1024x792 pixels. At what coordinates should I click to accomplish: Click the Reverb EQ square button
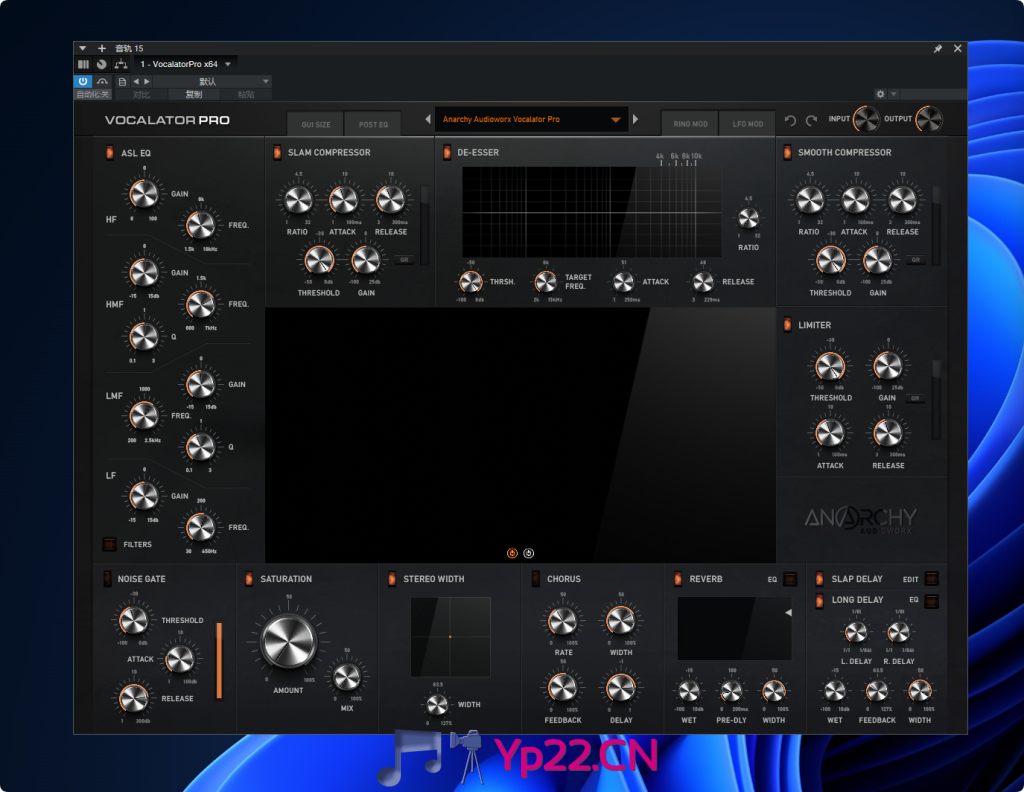[x=790, y=579]
